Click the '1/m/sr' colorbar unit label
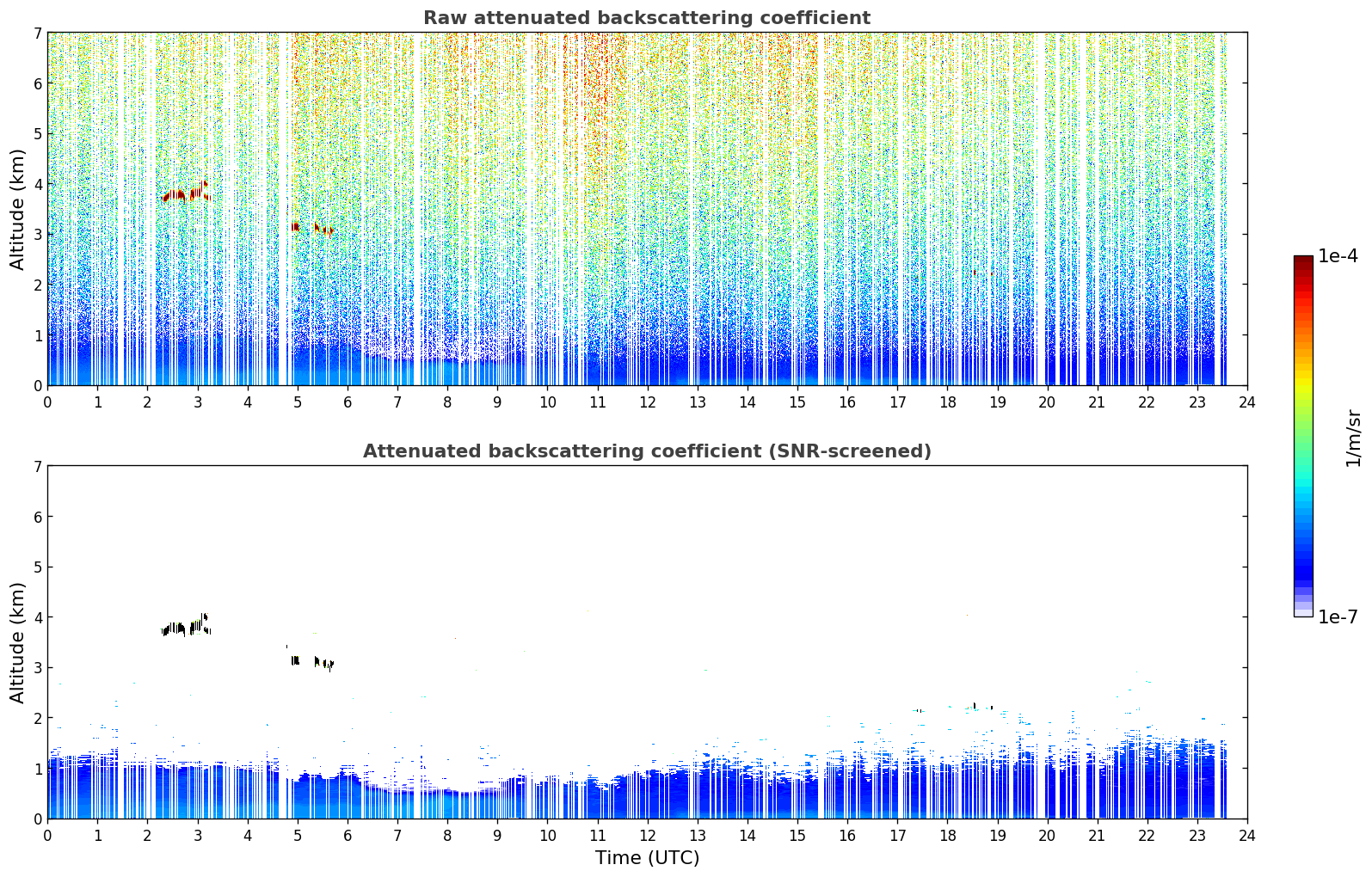 [1353, 438]
